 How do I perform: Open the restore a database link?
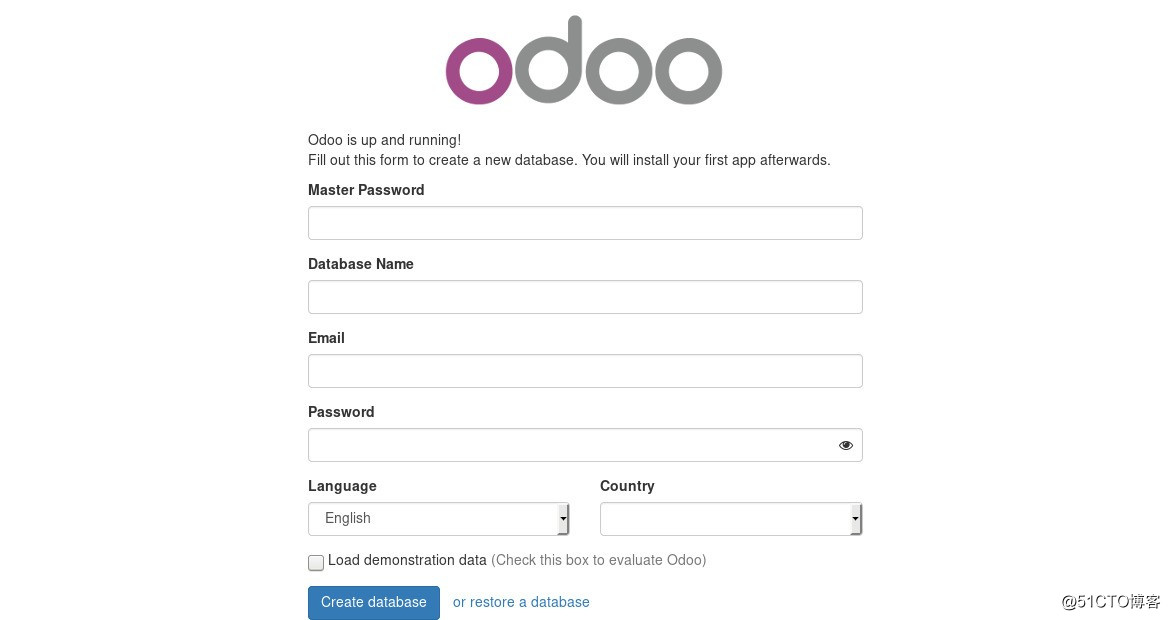tap(521, 602)
